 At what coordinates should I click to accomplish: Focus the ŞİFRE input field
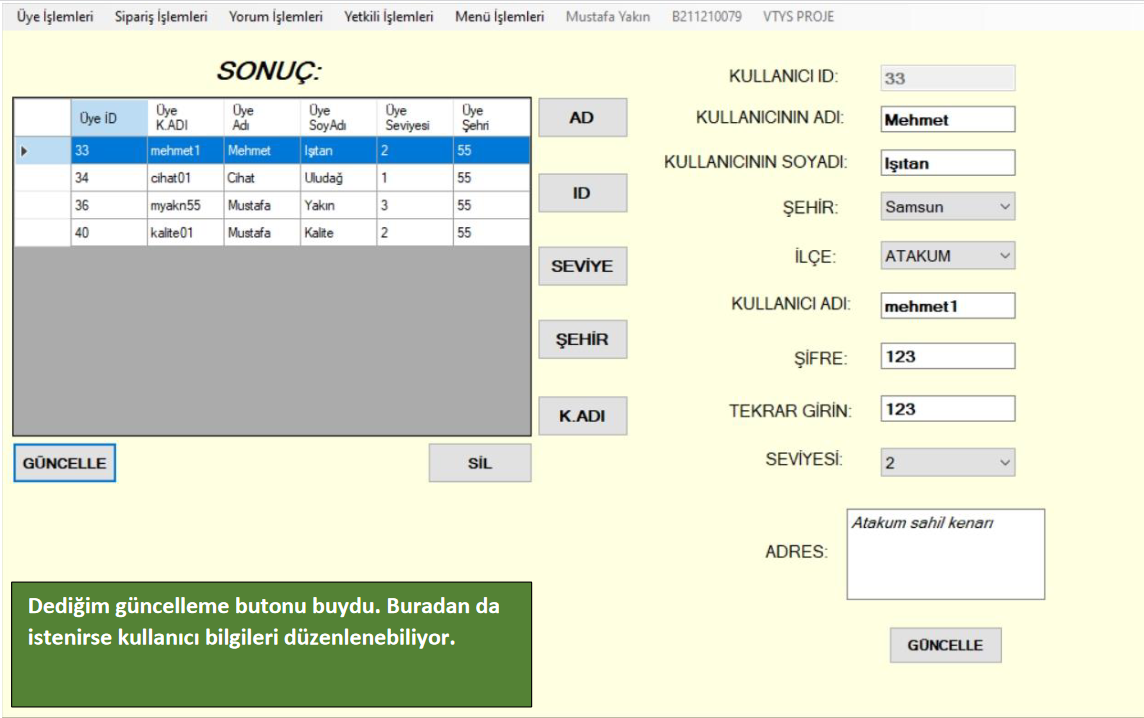947,356
